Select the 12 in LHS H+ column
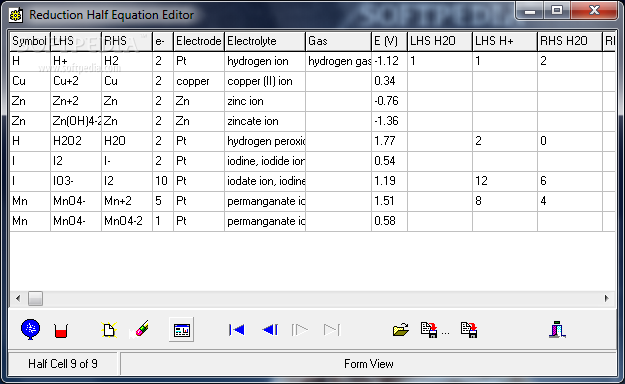The height and width of the screenshot is (384, 625). 505,181
